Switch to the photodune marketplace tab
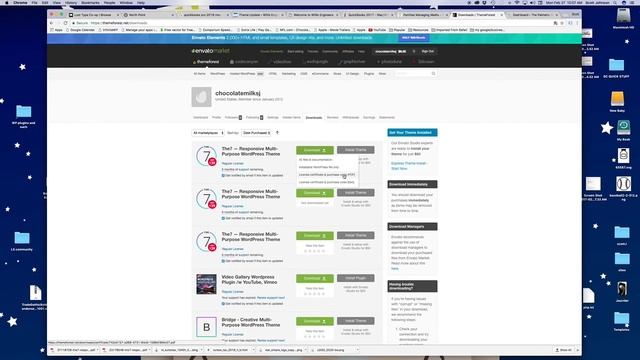 coord(389,62)
